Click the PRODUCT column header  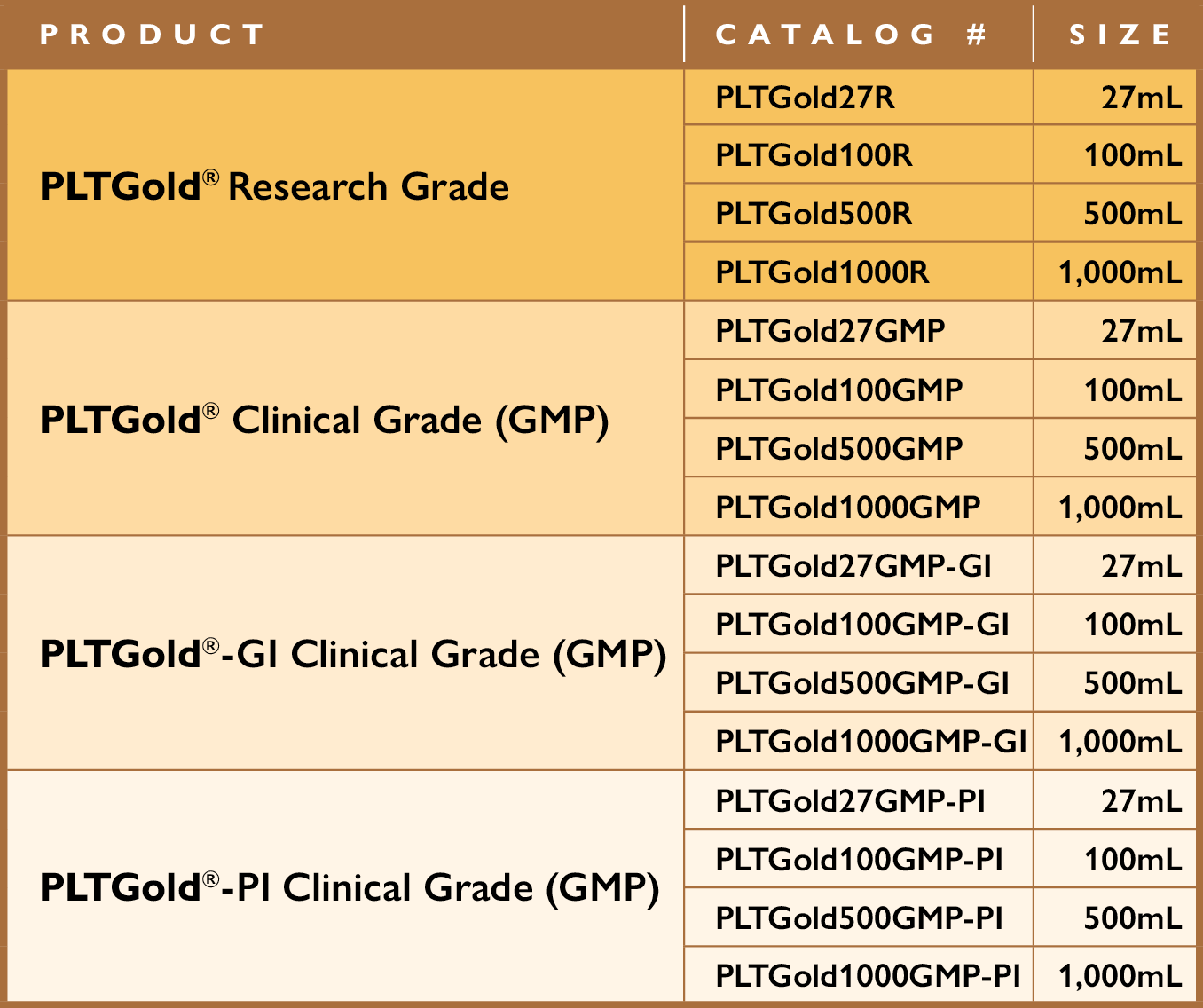pos(153,35)
